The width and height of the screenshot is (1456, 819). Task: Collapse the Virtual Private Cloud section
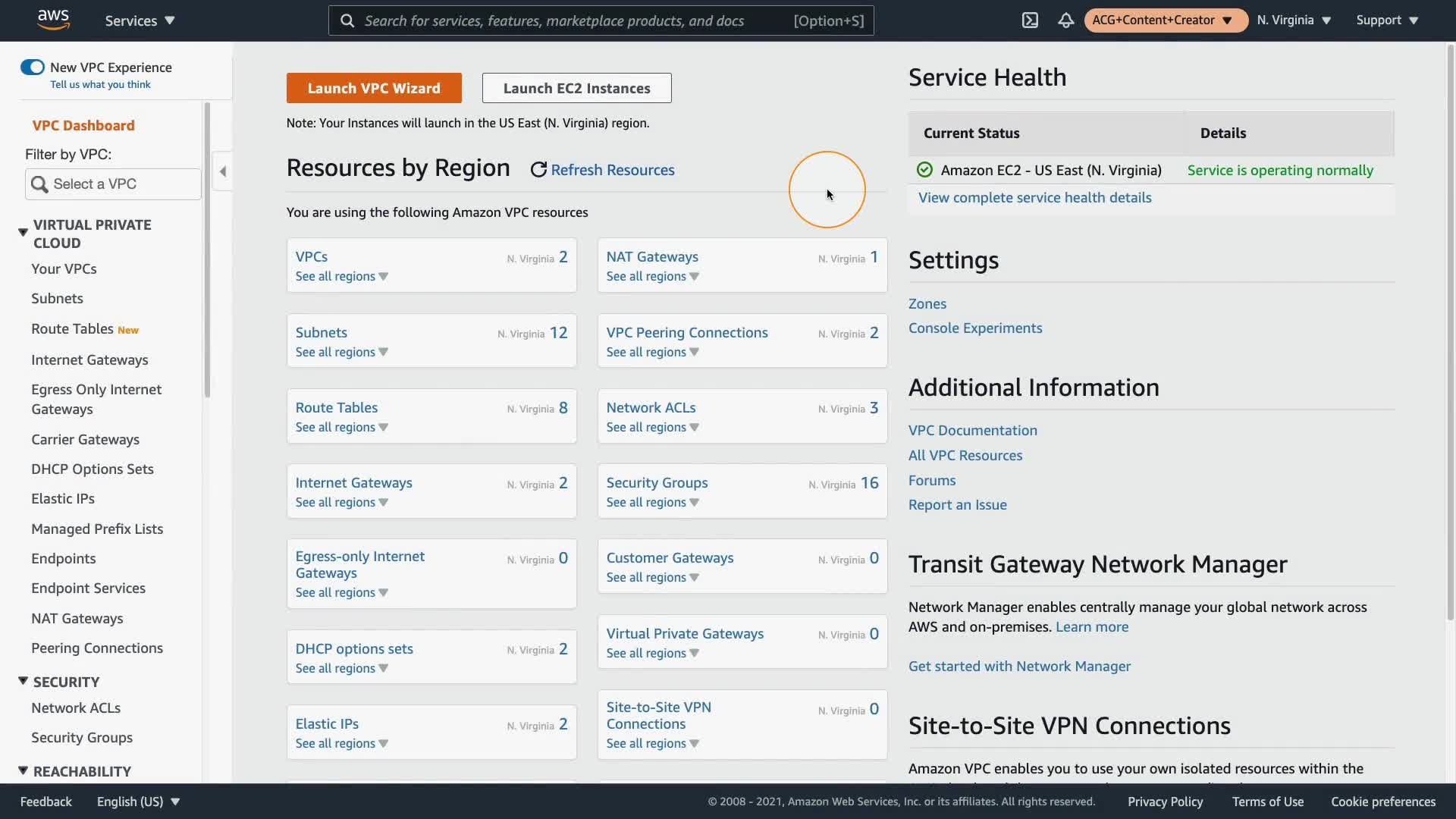pos(23,232)
